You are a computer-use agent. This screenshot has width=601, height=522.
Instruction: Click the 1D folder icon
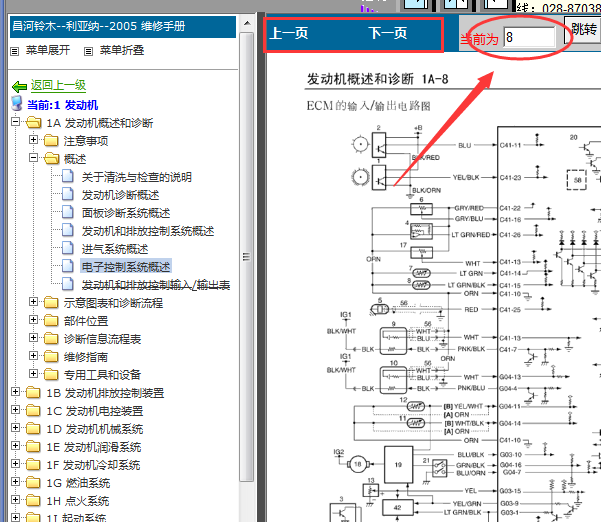click(x=34, y=429)
